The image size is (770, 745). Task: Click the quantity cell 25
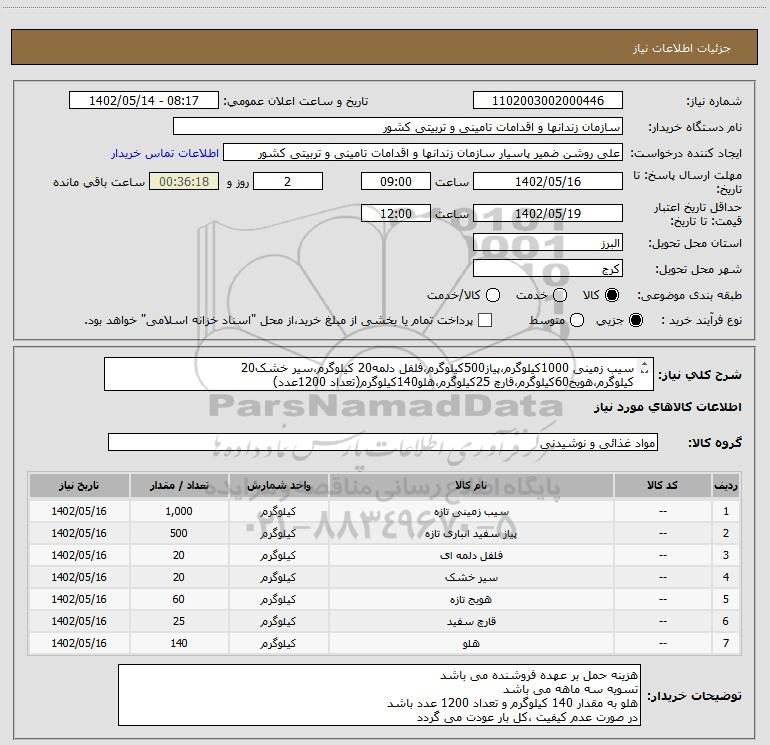[179, 621]
